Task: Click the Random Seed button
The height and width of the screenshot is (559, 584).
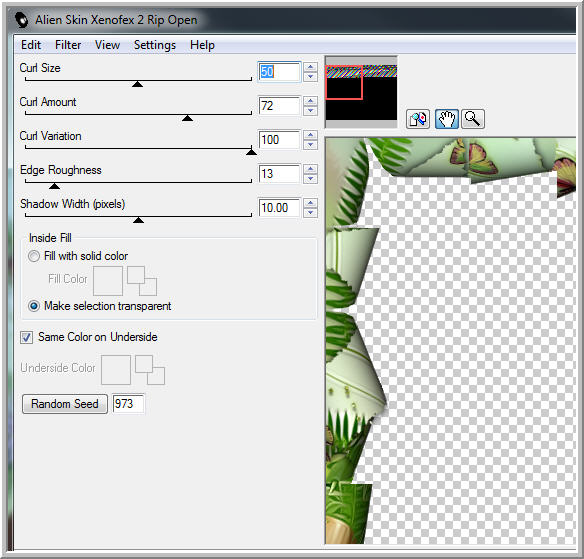Action: pos(65,404)
